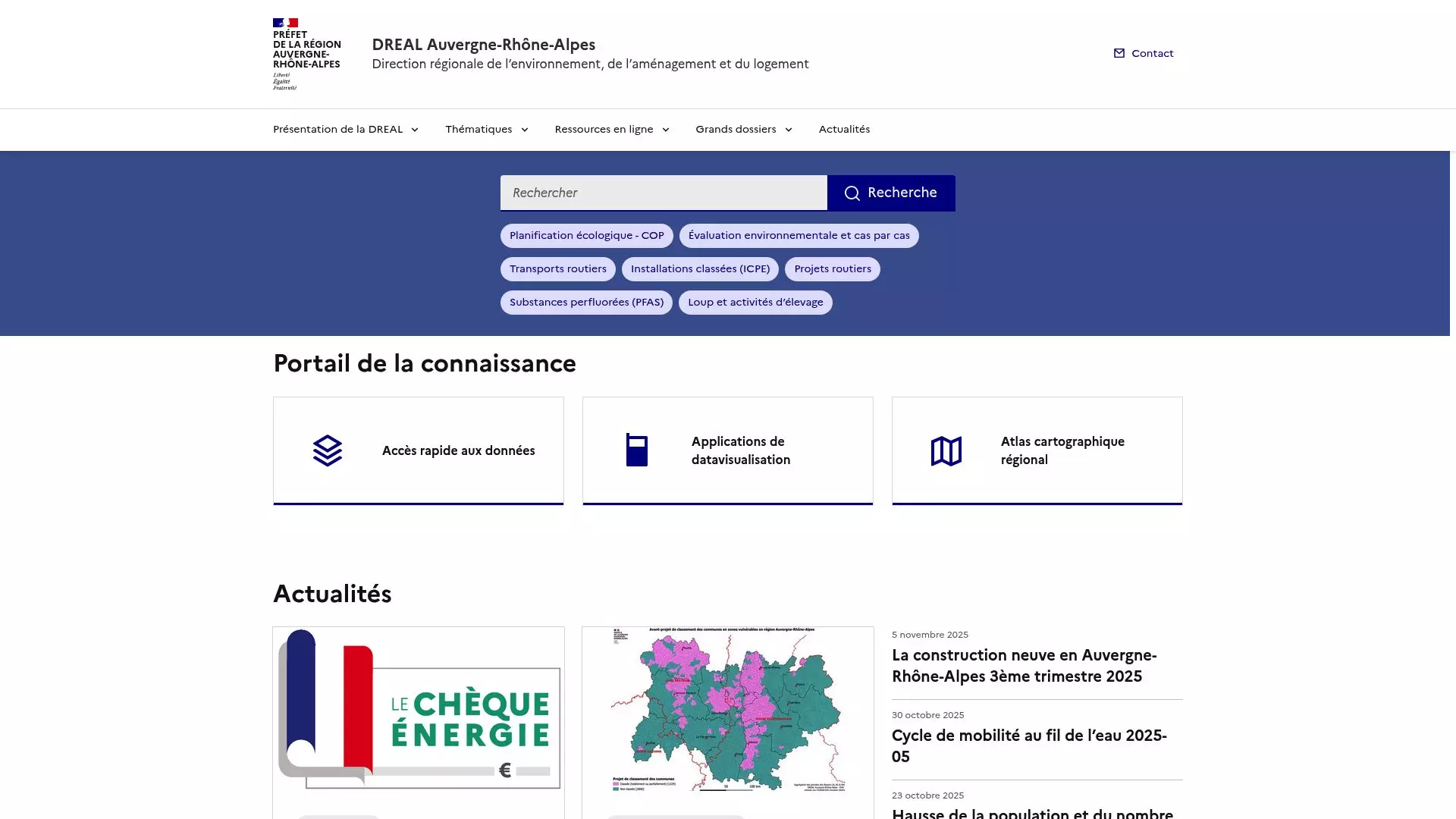Screen dimensions: 1456x819
Task: Open the Thématiques dropdown
Action: point(486,130)
